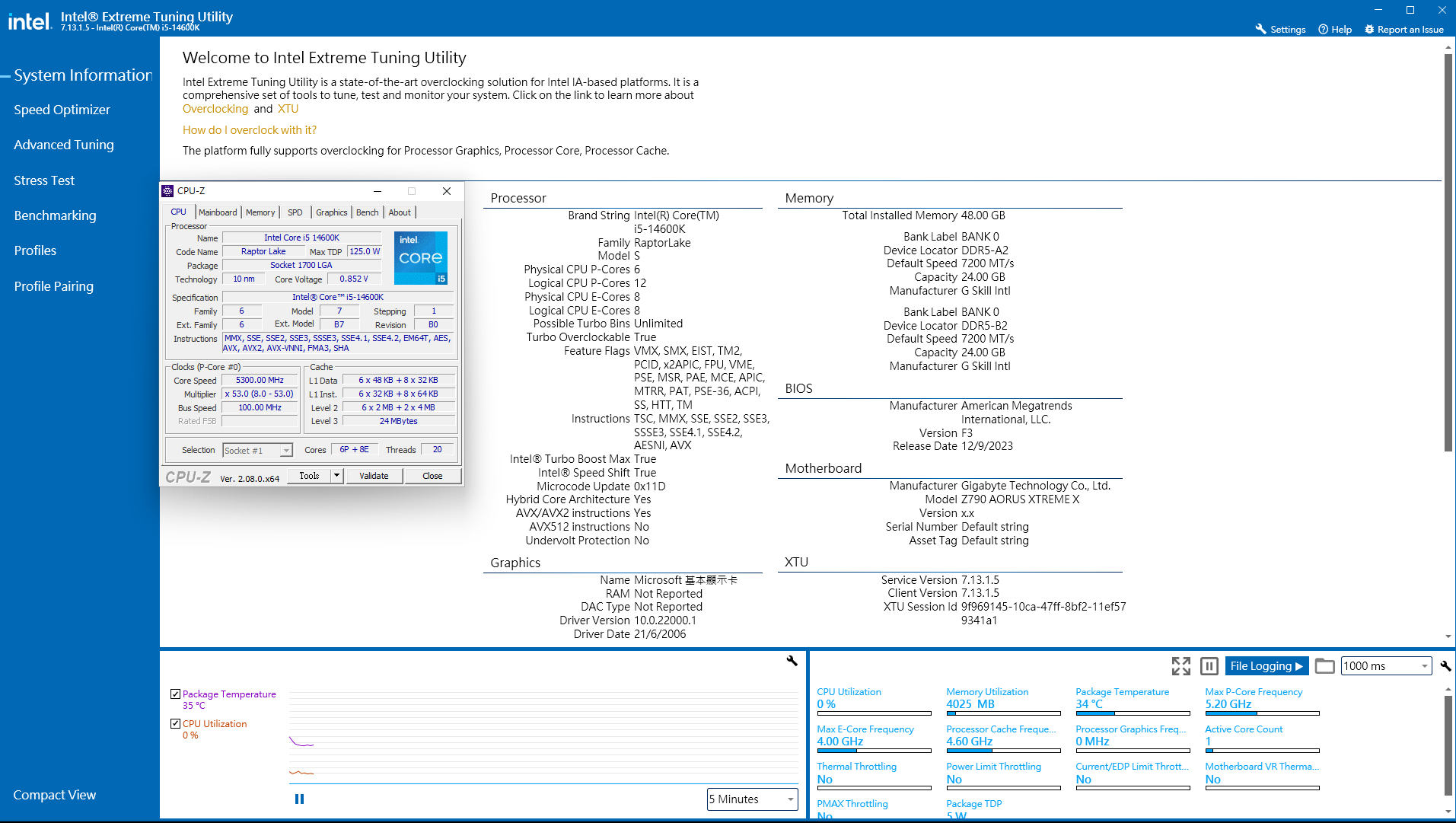Switch to CPU-Z About tab
This screenshot has height=823, width=1456.
(x=400, y=212)
